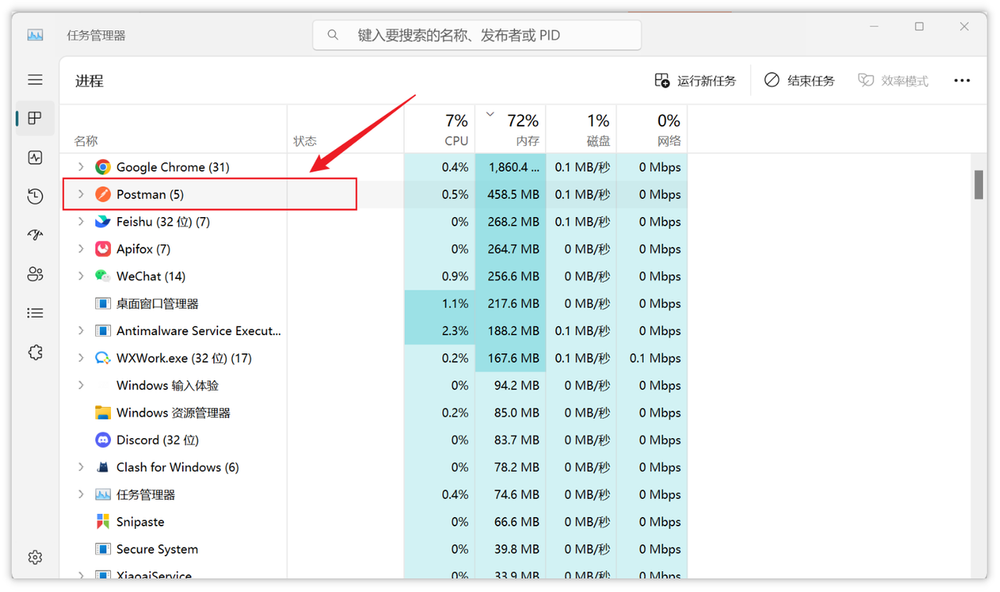Open the Details list page in sidebar

pyautogui.click(x=35, y=313)
